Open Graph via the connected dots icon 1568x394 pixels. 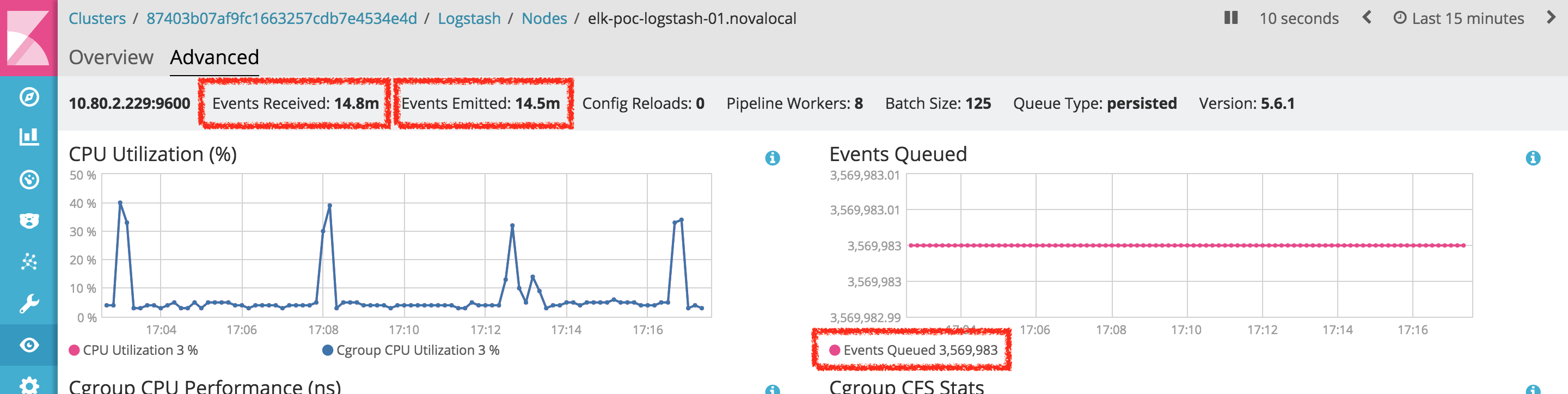(x=29, y=262)
